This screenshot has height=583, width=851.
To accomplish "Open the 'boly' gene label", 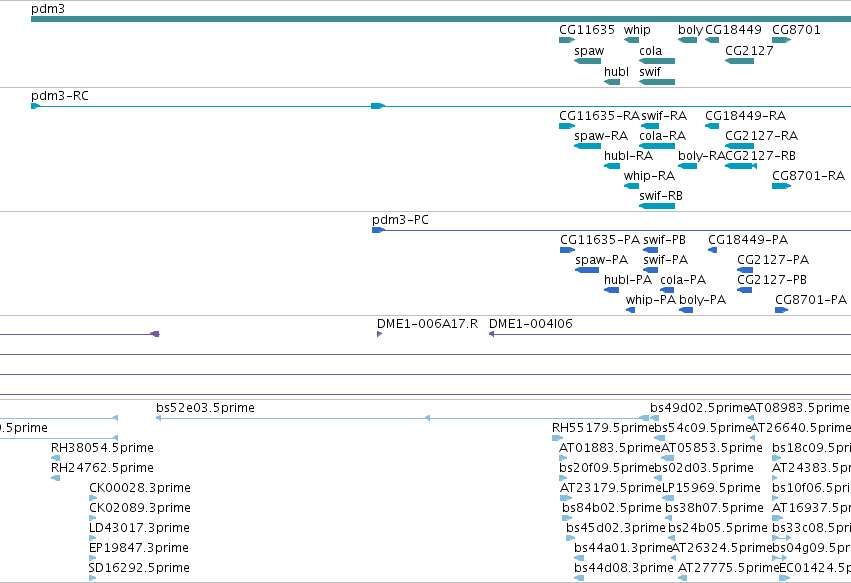I will (x=690, y=30).
